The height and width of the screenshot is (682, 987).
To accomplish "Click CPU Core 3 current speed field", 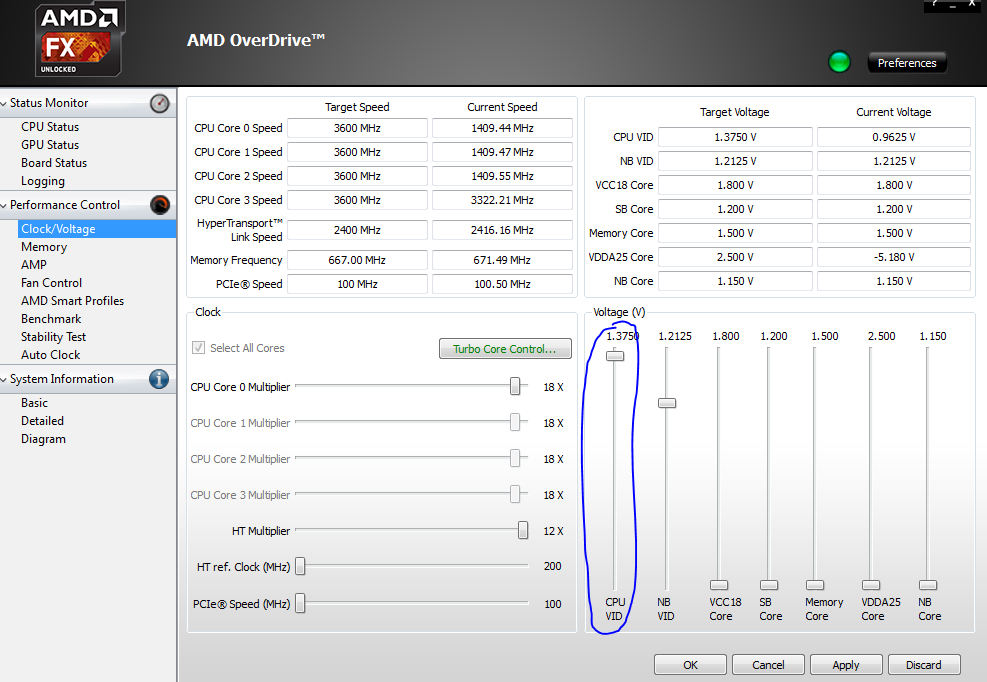I will (502, 200).
